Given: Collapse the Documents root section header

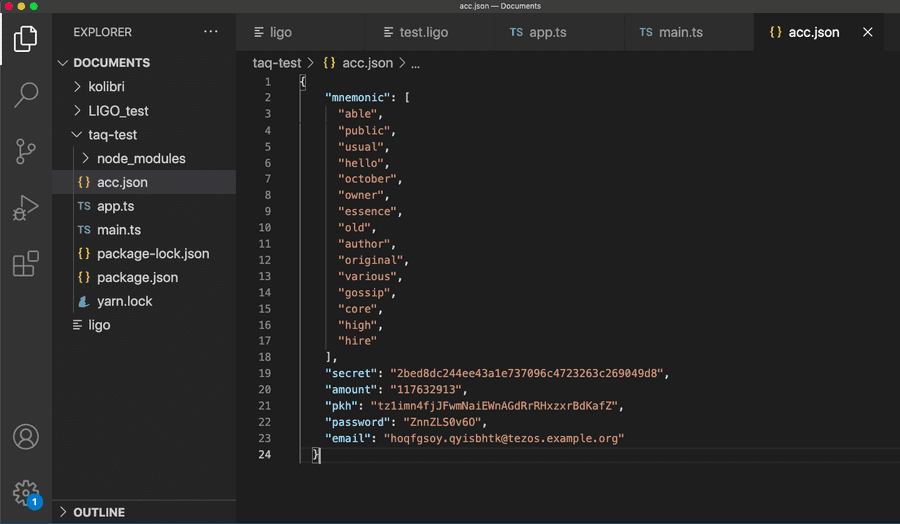Looking at the screenshot, I should click(x=111, y=63).
